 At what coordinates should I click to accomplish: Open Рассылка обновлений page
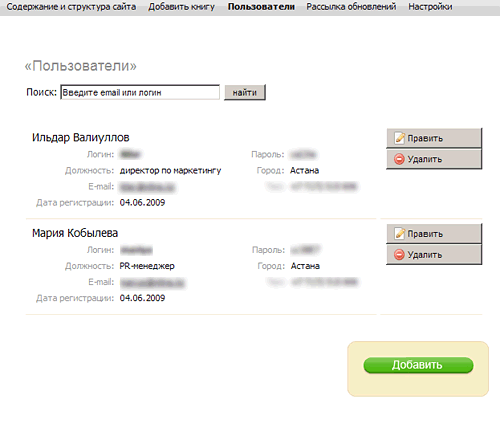point(351,7)
